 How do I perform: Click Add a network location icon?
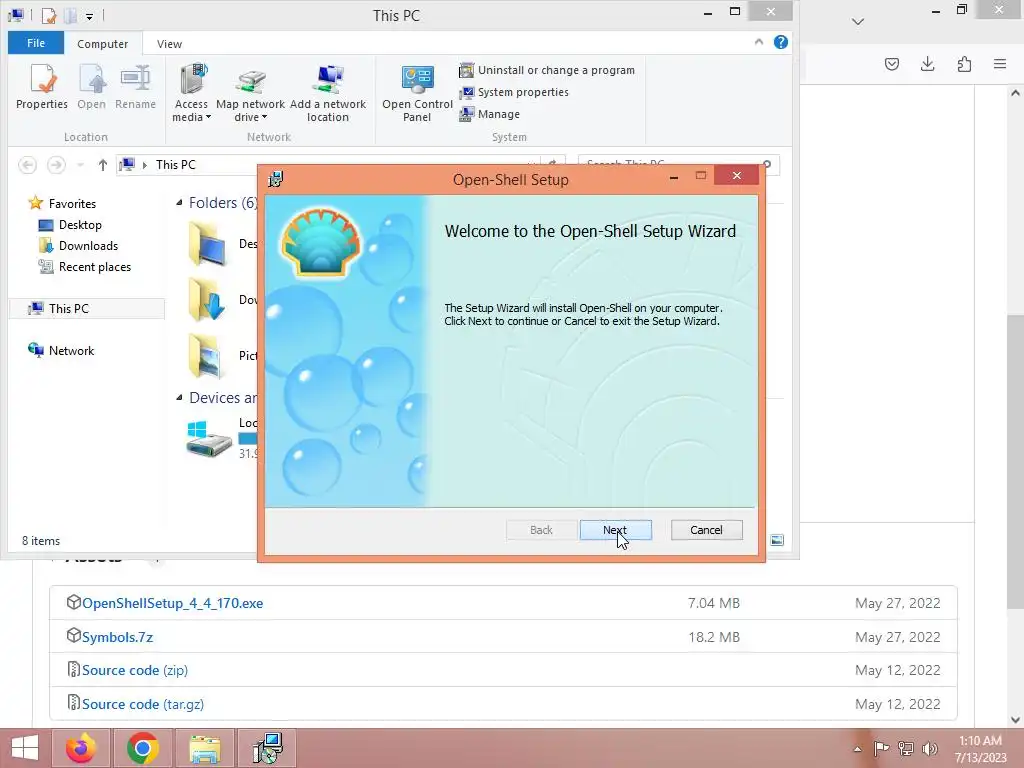pos(328,93)
